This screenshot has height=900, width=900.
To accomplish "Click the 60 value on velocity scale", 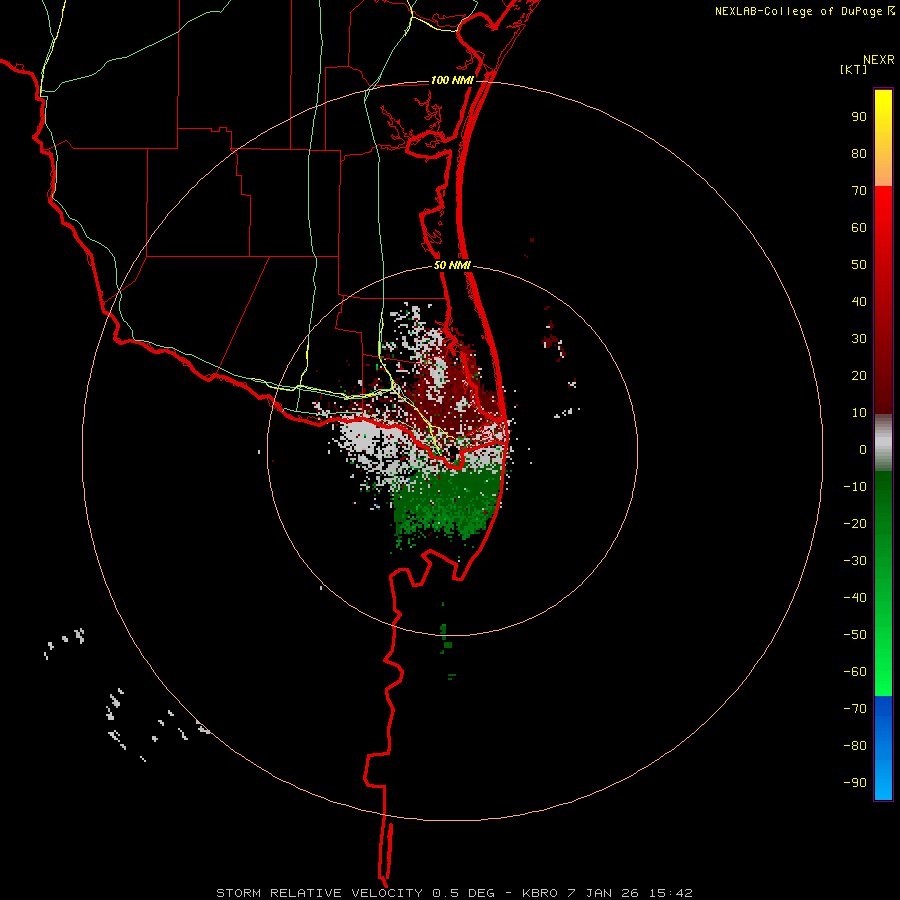I will pyautogui.click(x=859, y=227).
